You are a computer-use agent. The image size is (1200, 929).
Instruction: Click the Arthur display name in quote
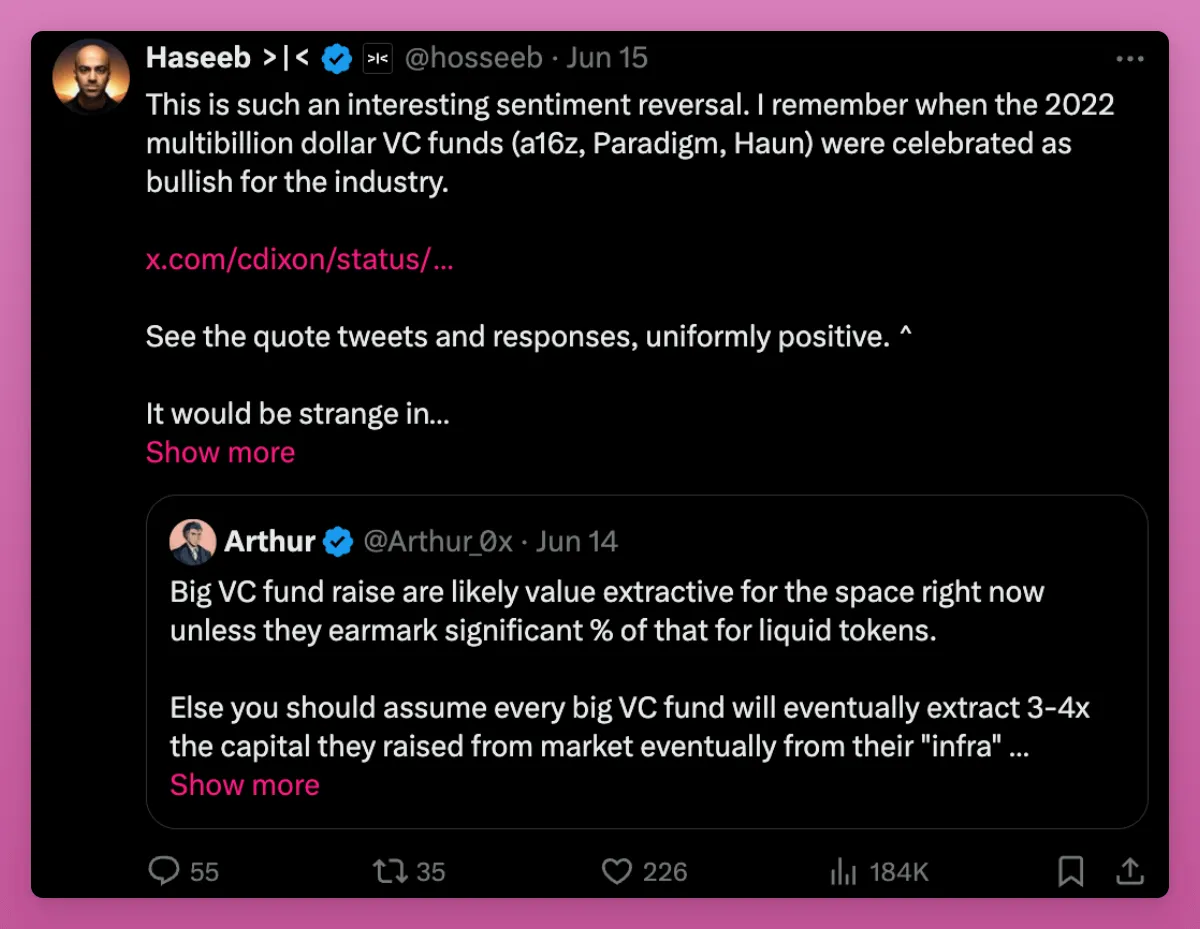[270, 542]
